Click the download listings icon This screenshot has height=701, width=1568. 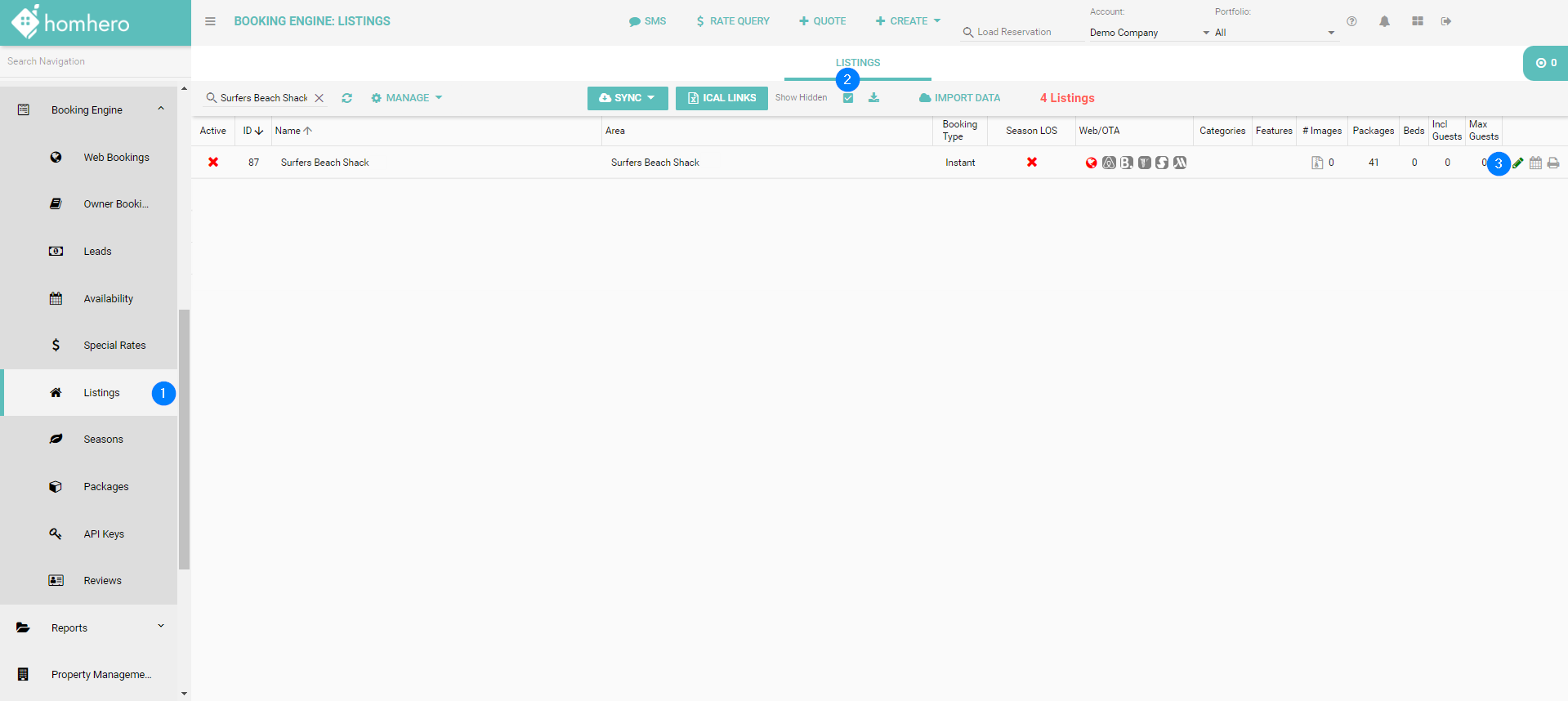click(x=873, y=98)
